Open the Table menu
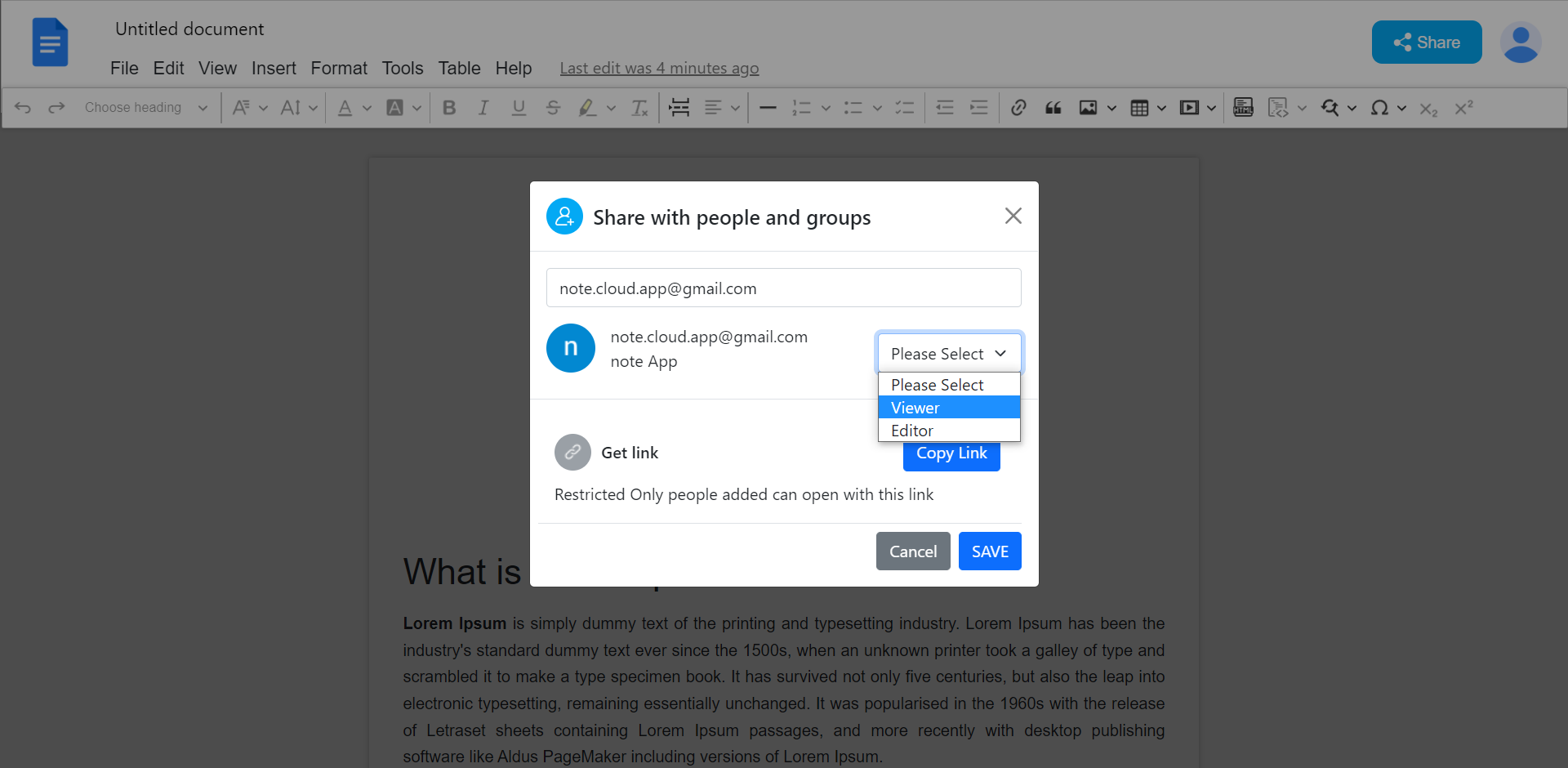 tap(459, 69)
